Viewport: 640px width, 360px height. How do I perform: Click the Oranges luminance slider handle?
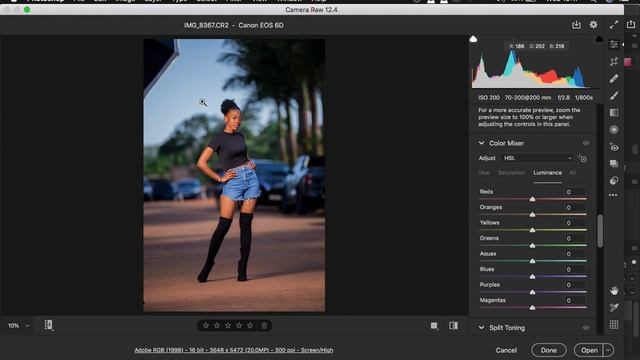(532, 214)
